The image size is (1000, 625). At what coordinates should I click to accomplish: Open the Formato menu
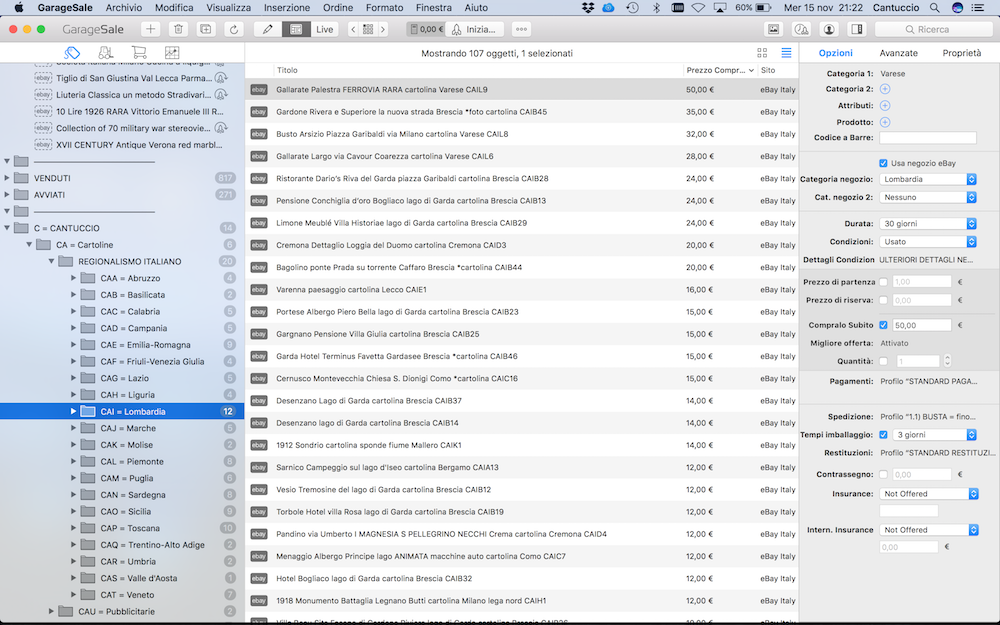click(384, 8)
